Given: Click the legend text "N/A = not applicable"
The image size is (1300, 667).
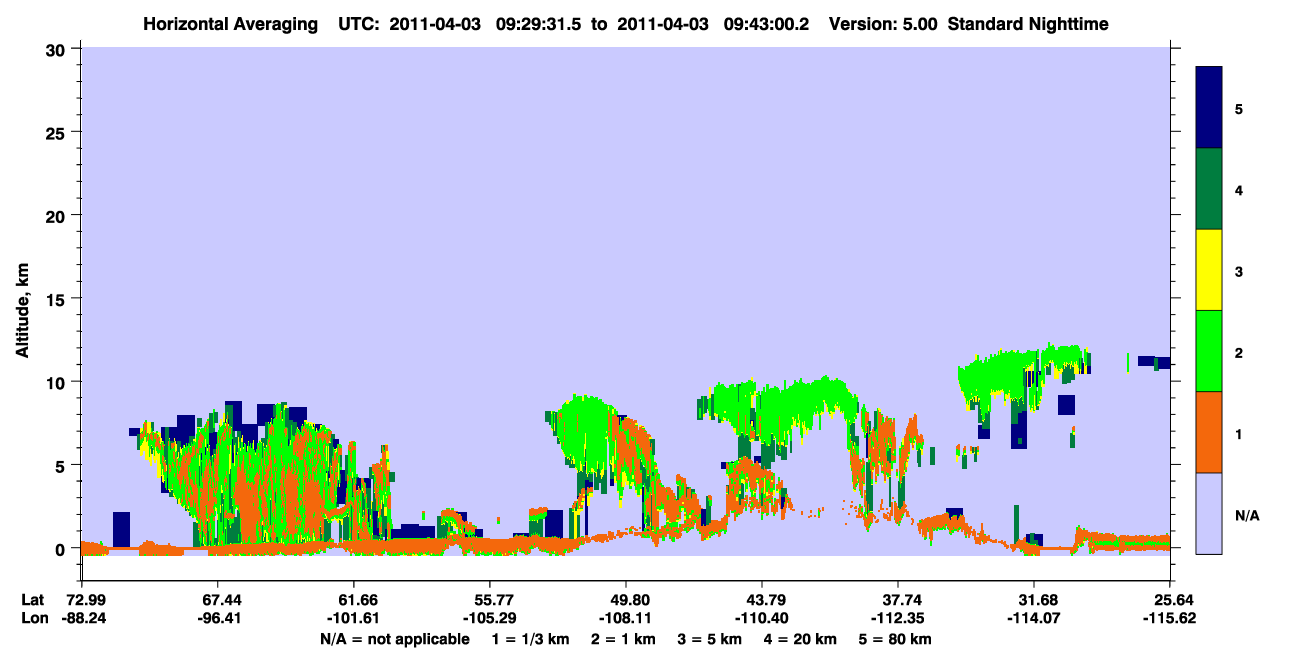Looking at the screenshot, I should pyautogui.click(x=394, y=639).
